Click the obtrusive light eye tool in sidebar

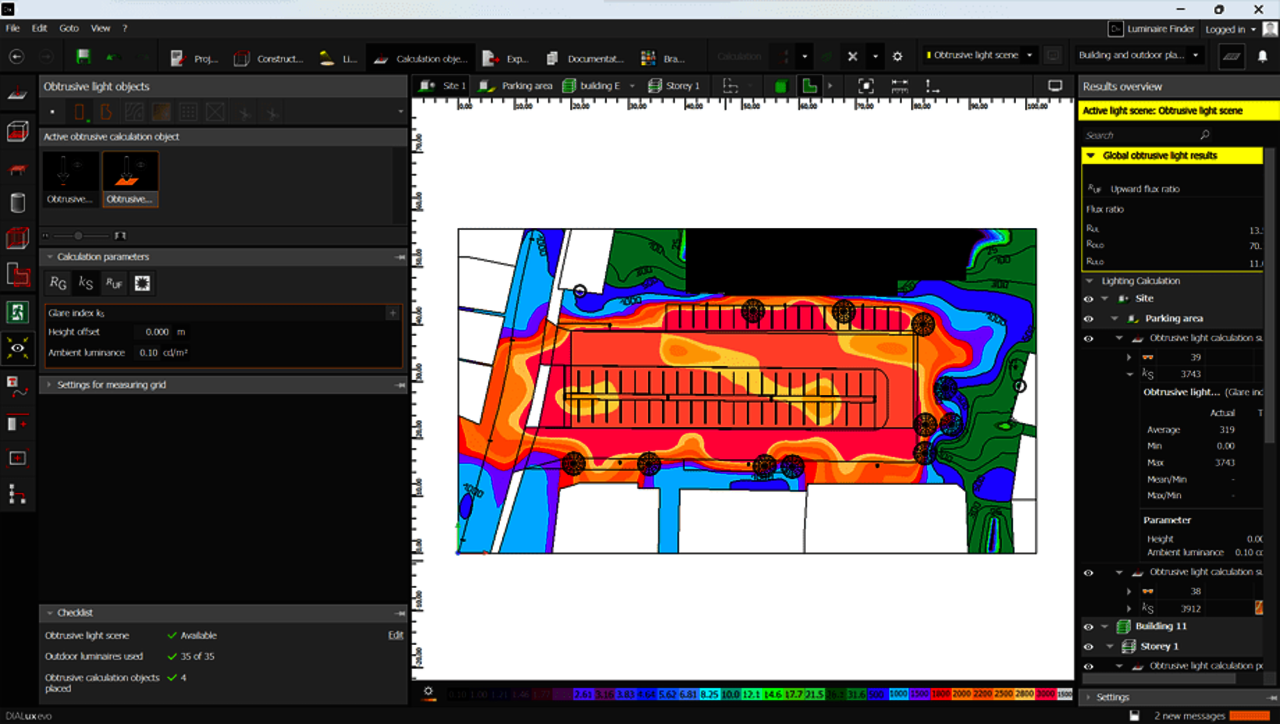tap(17, 347)
